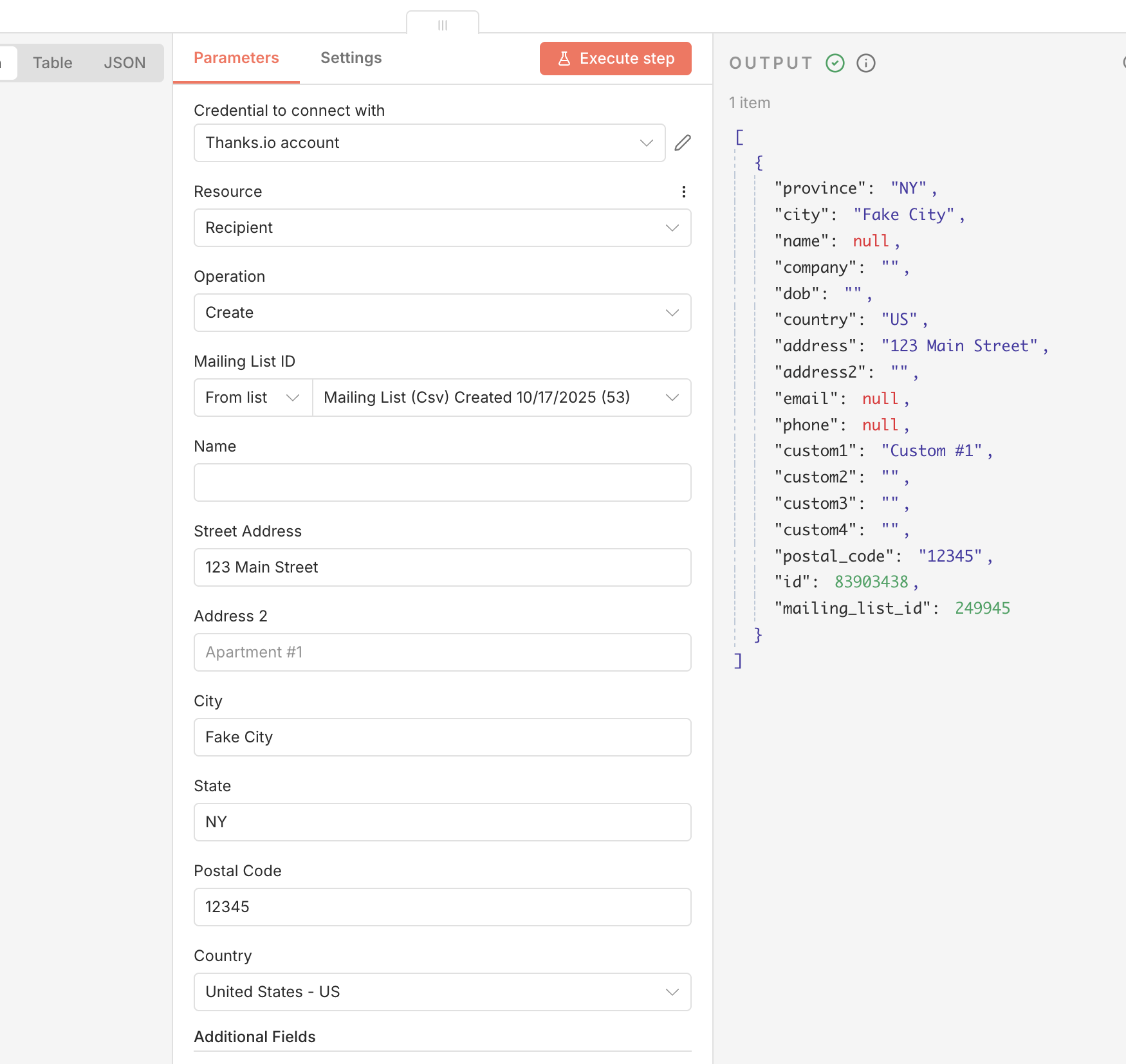
Task: Switch to the Parameters tab
Action: (x=236, y=58)
